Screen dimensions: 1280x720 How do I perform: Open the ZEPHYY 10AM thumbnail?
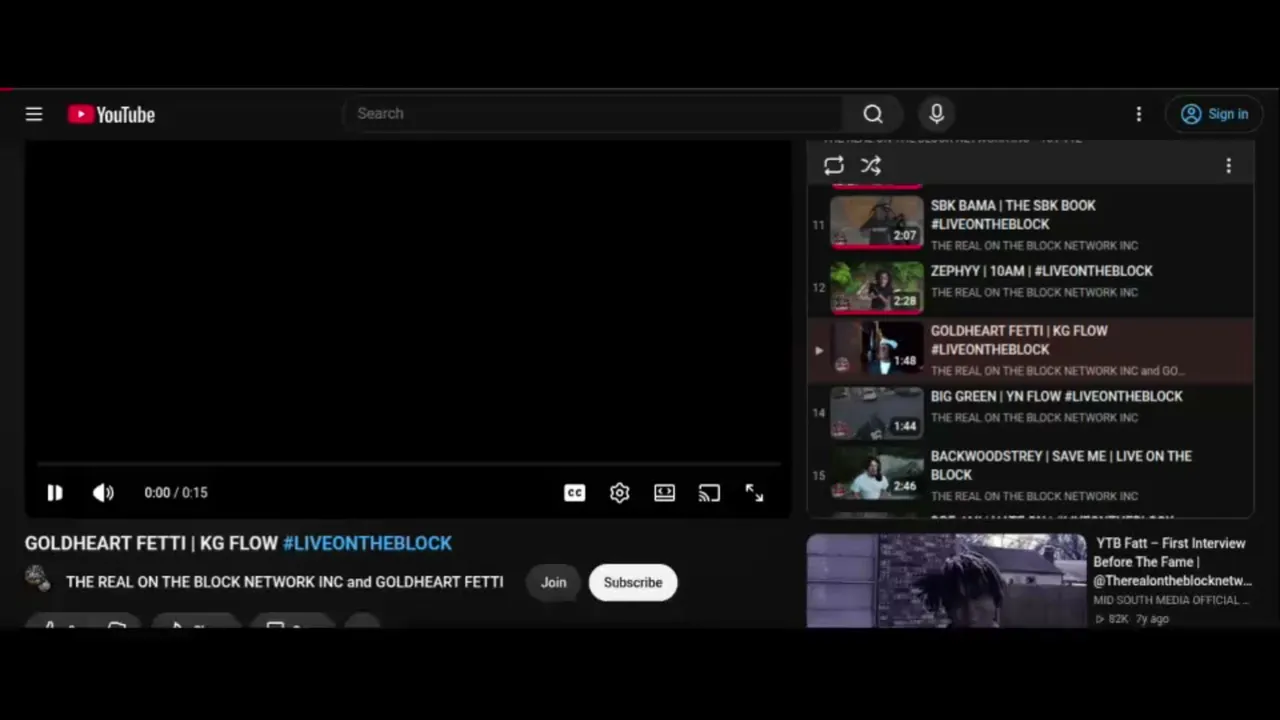tap(877, 288)
